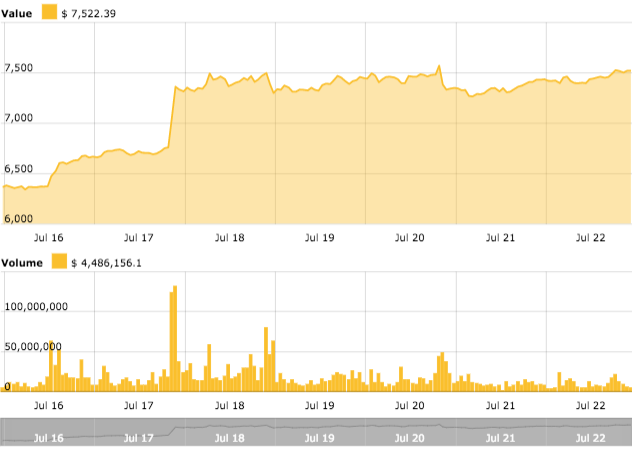Click the Jul 18 label under price chart
Viewport: 632px width, 449px height.
tap(229, 238)
